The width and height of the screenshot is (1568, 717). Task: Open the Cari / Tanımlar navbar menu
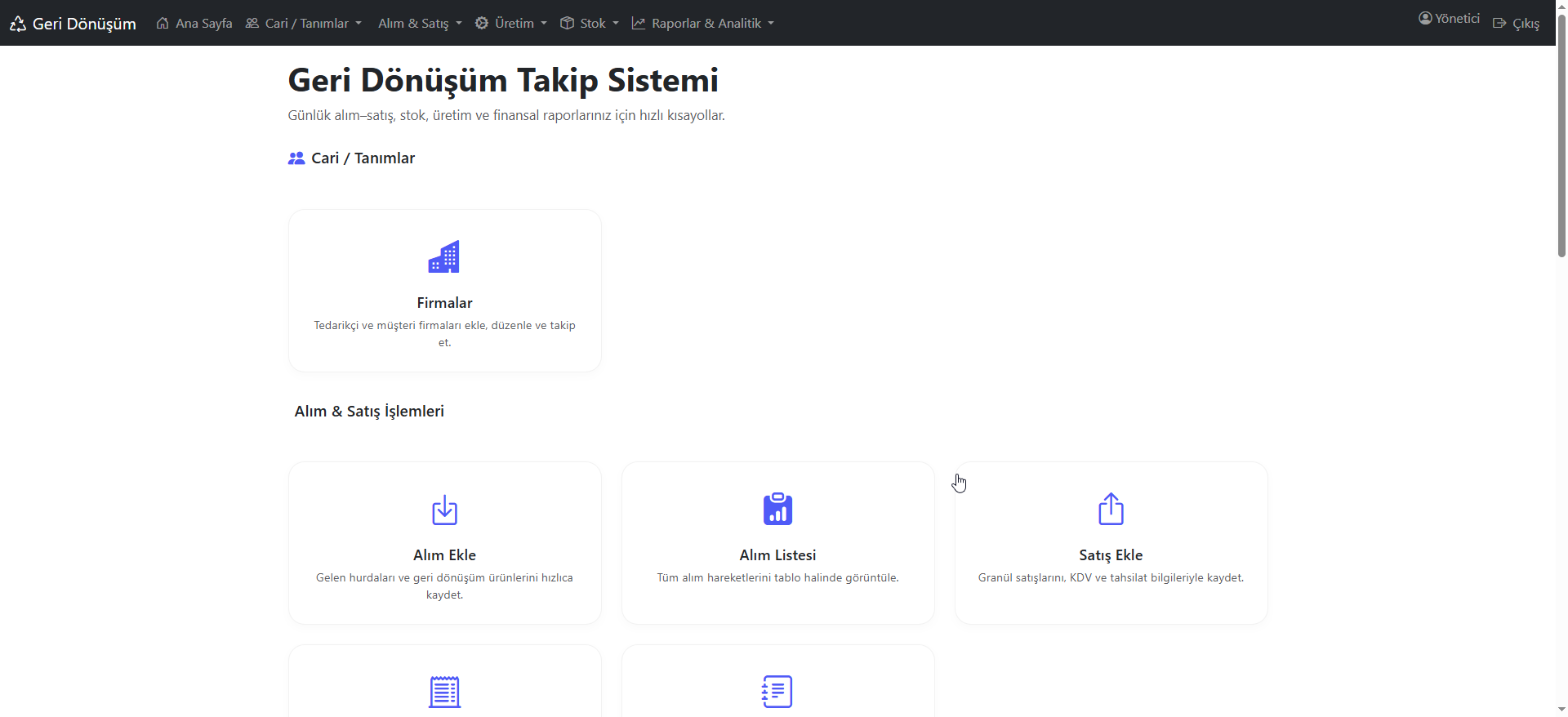click(x=304, y=23)
